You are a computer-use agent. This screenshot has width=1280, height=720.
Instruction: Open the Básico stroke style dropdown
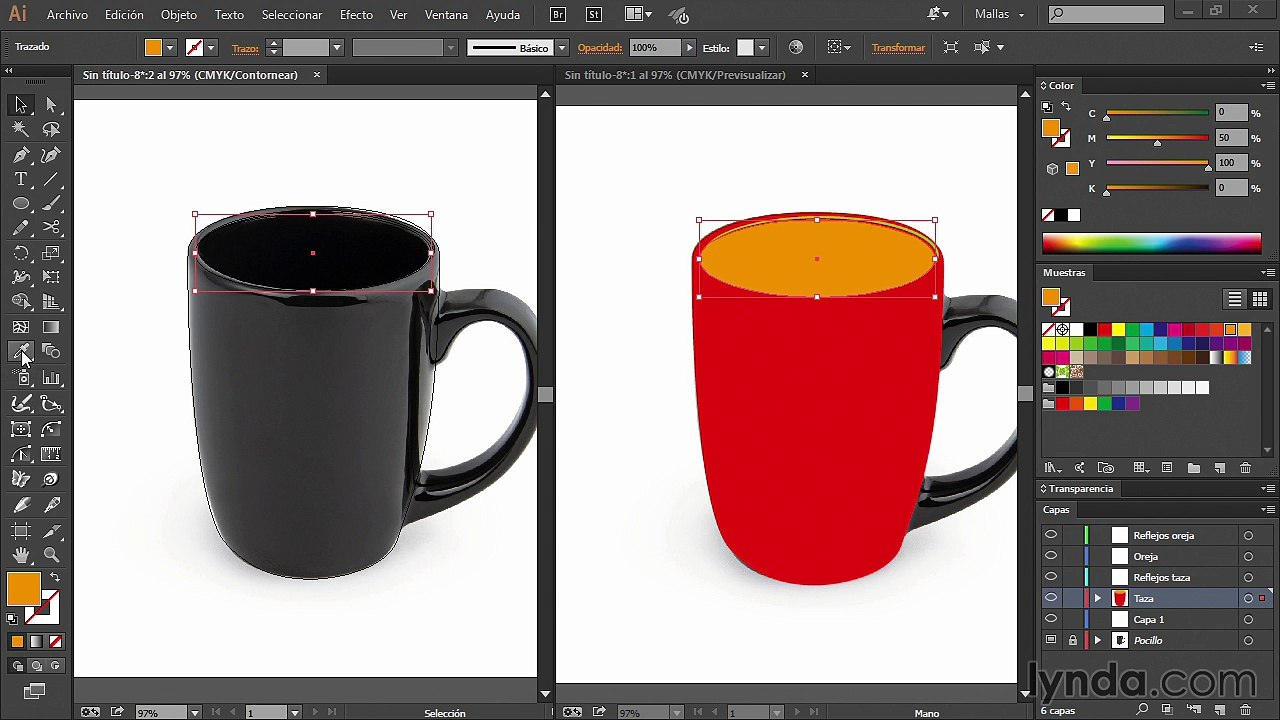[562, 48]
